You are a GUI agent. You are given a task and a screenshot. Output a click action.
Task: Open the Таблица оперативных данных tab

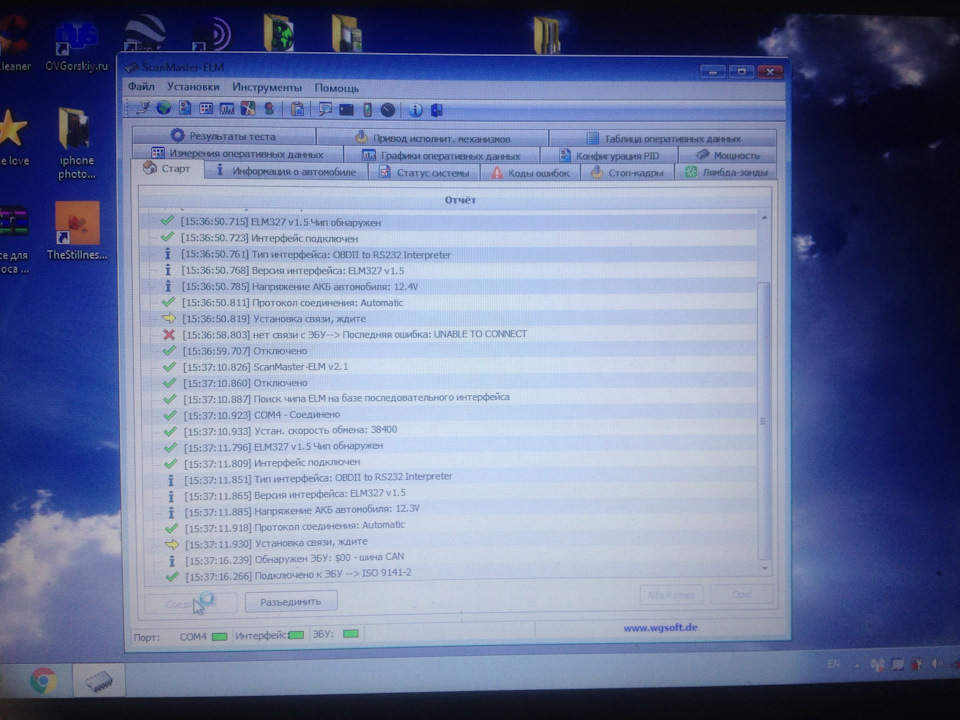coord(663,138)
